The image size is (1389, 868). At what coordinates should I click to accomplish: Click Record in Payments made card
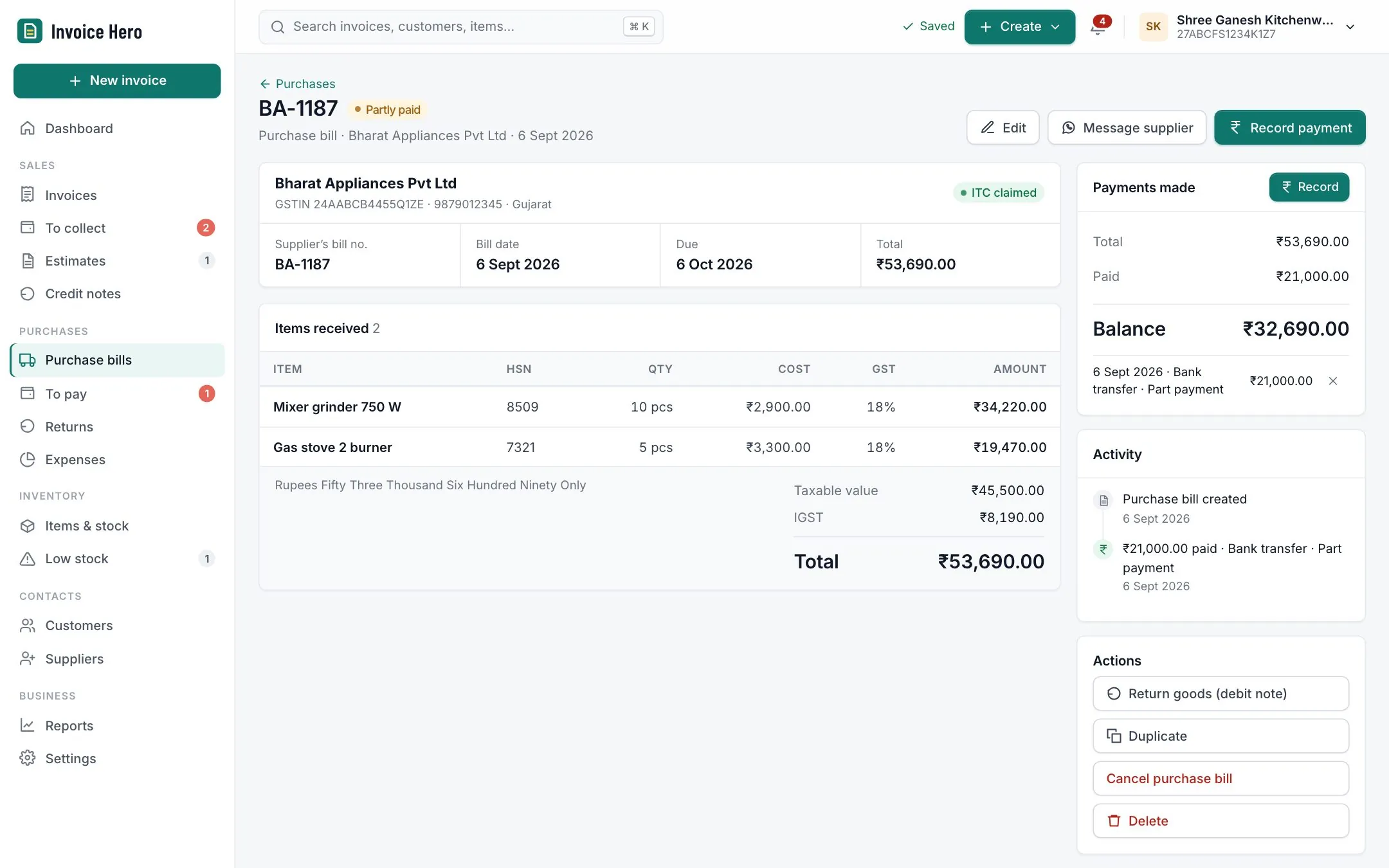click(1309, 186)
